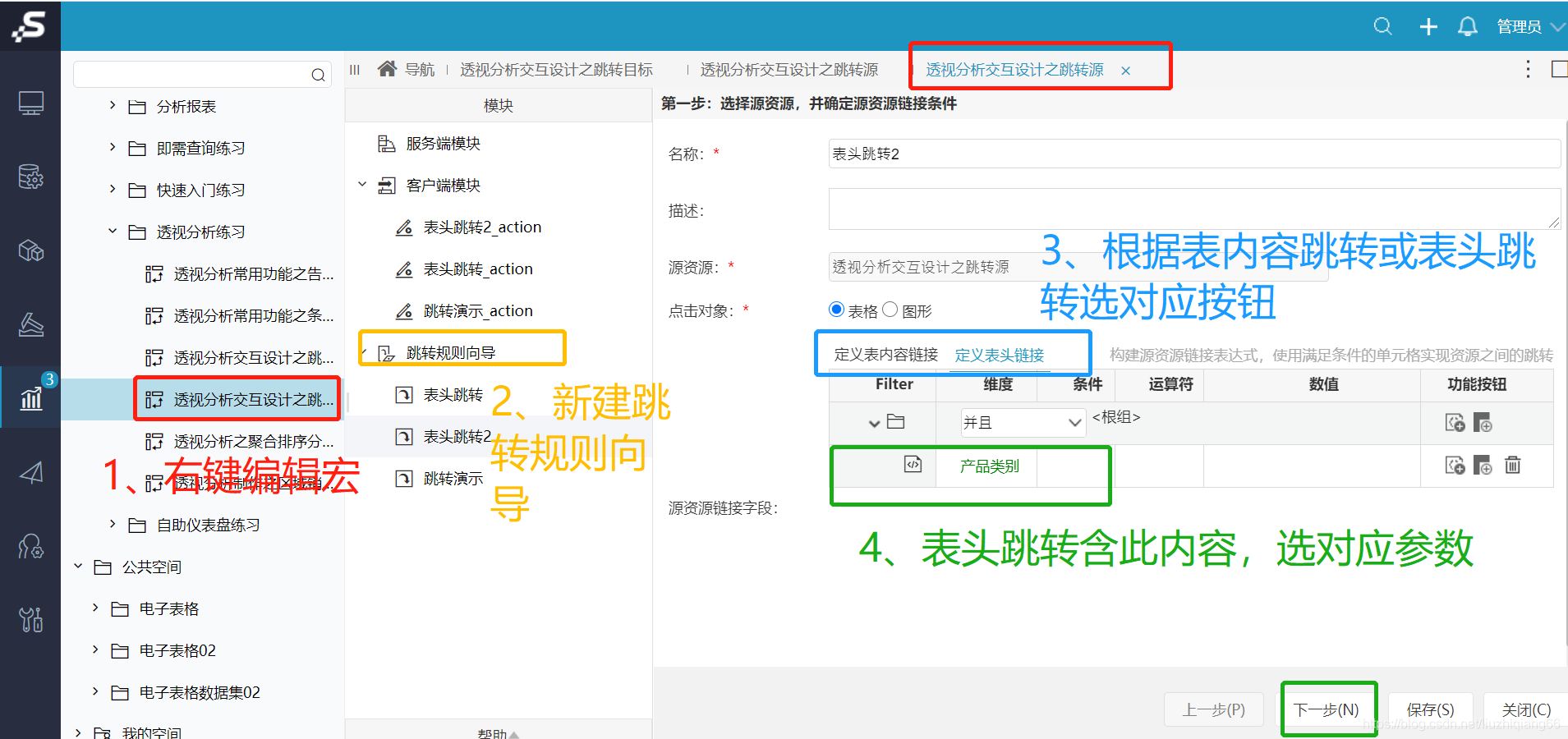Click the 关闭(C) button
The width and height of the screenshot is (1568, 739).
(x=1526, y=709)
